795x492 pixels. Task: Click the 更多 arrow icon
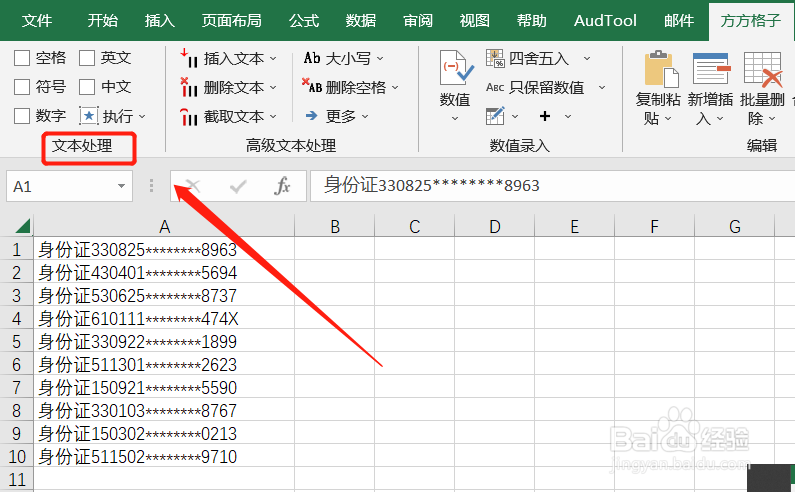(311, 116)
